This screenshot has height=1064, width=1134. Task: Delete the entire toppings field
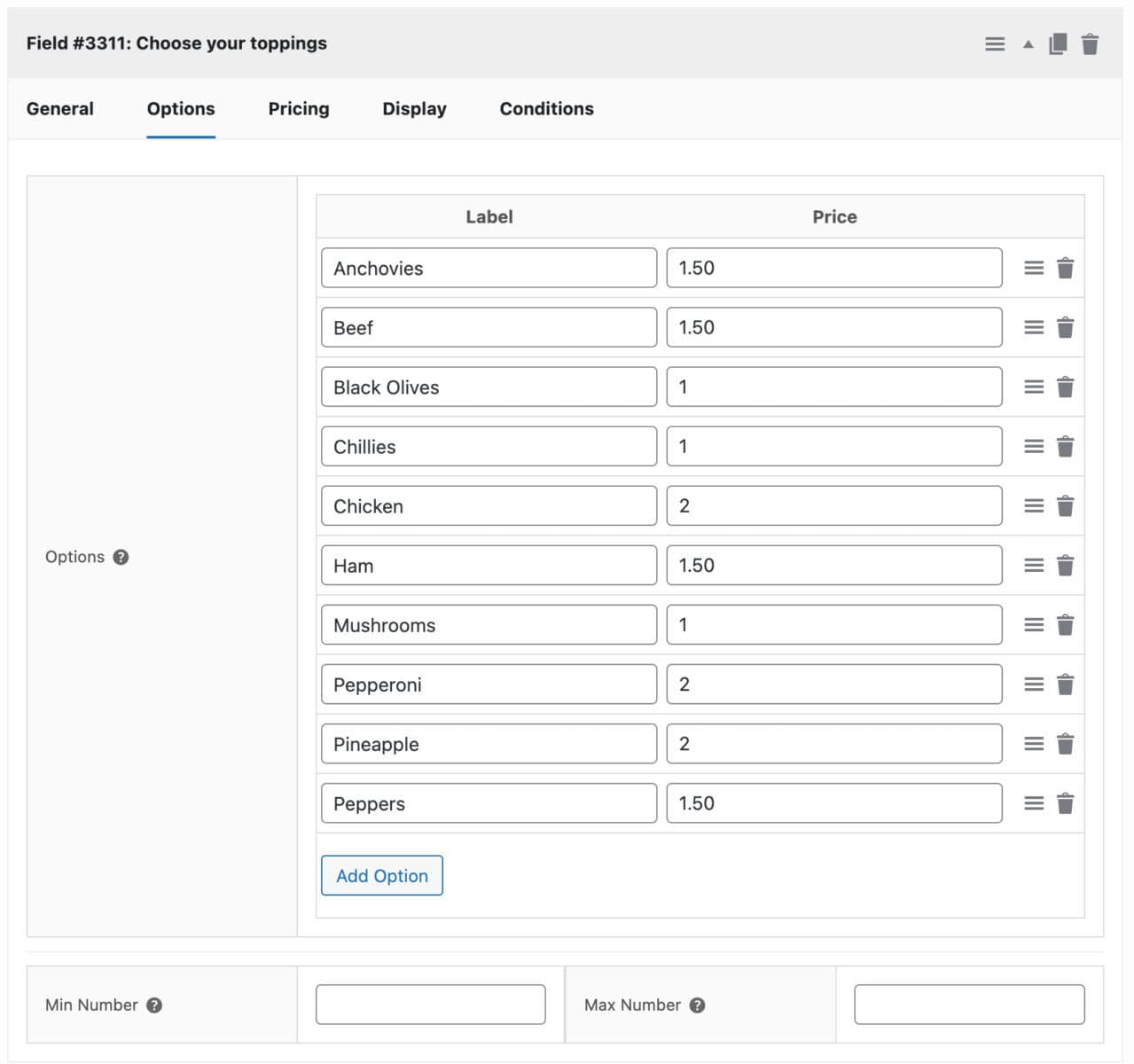pyautogui.click(x=1089, y=43)
